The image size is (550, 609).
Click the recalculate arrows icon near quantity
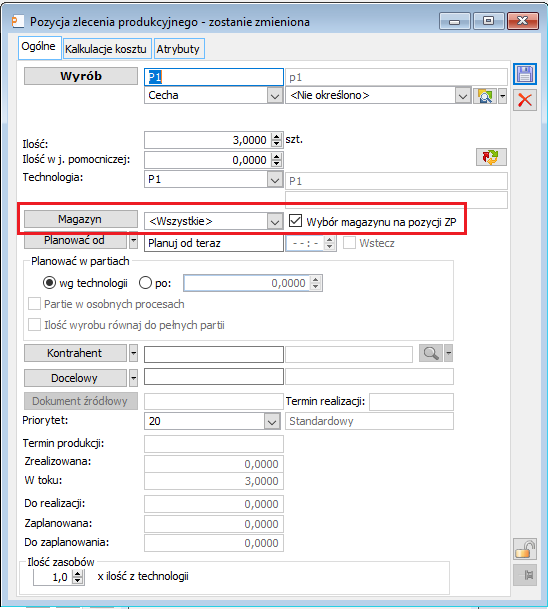pos(491,157)
